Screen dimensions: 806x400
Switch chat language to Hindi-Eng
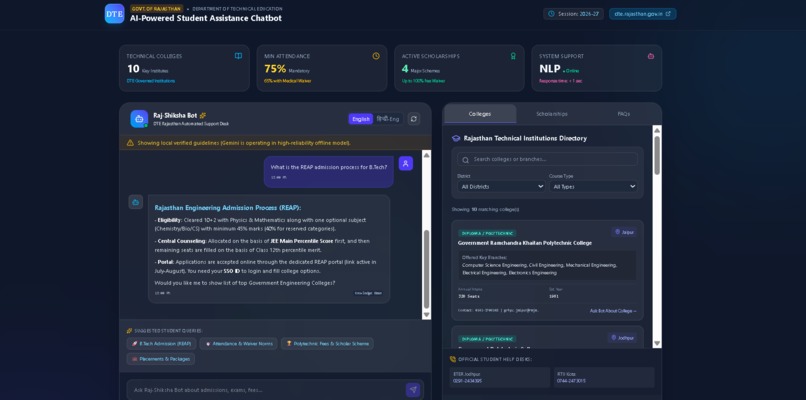[388, 119]
